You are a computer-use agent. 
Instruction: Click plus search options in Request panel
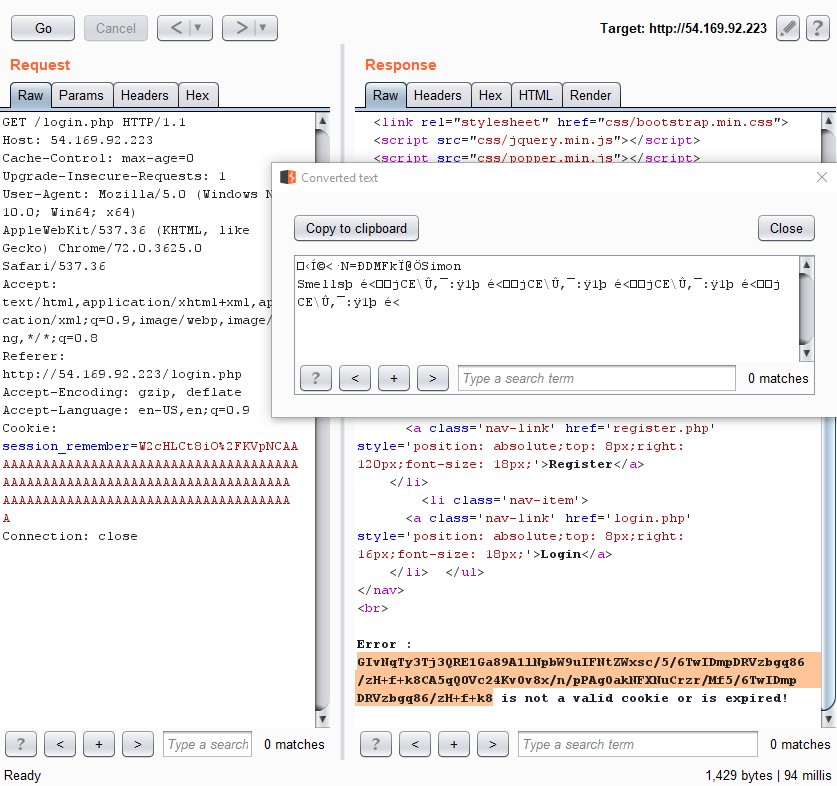pos(99,744)
